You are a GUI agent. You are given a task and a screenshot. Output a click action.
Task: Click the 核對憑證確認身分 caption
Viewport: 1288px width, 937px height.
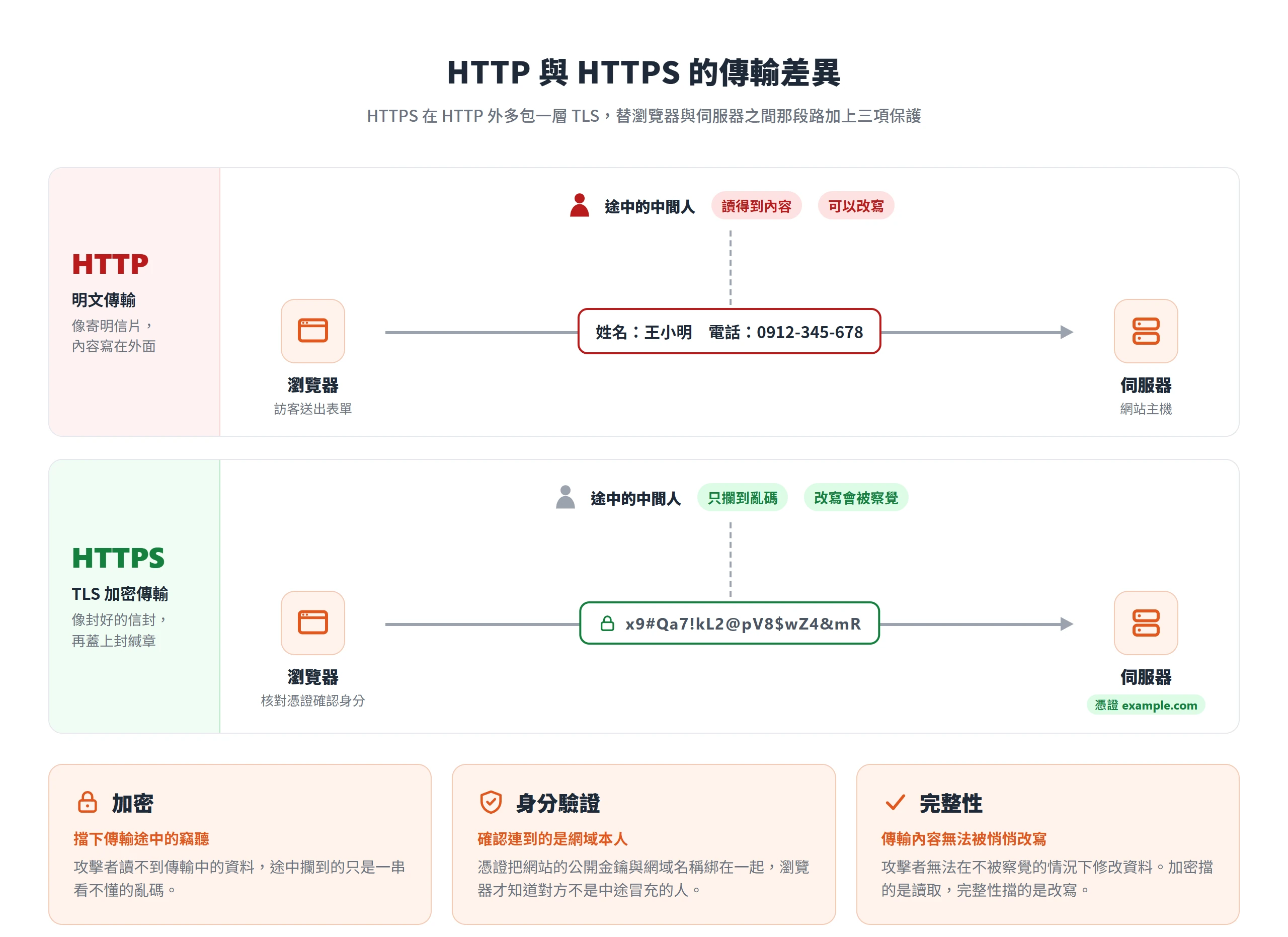[x=313, y=701]
